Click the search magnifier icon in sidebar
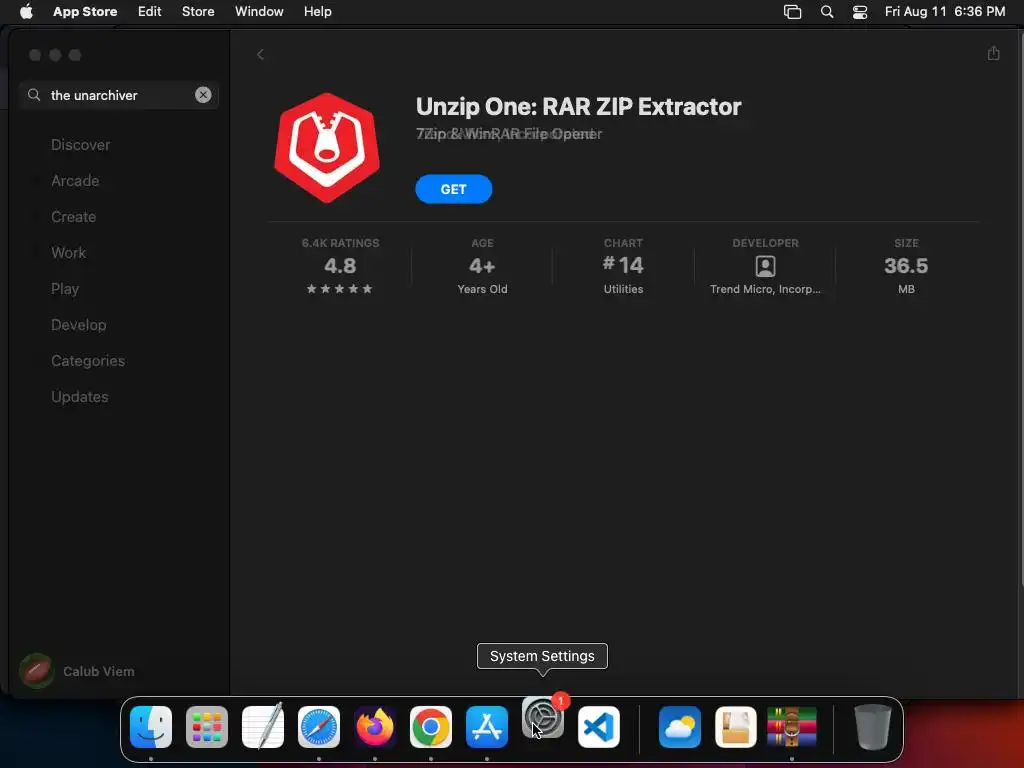 coord(34,95)
